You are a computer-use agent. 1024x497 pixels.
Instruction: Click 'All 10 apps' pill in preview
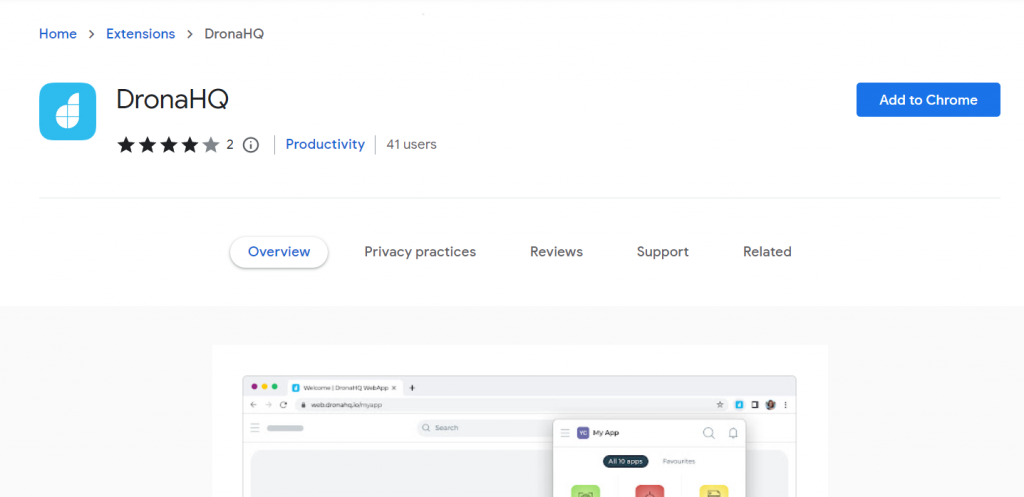(x=626, y=462)
